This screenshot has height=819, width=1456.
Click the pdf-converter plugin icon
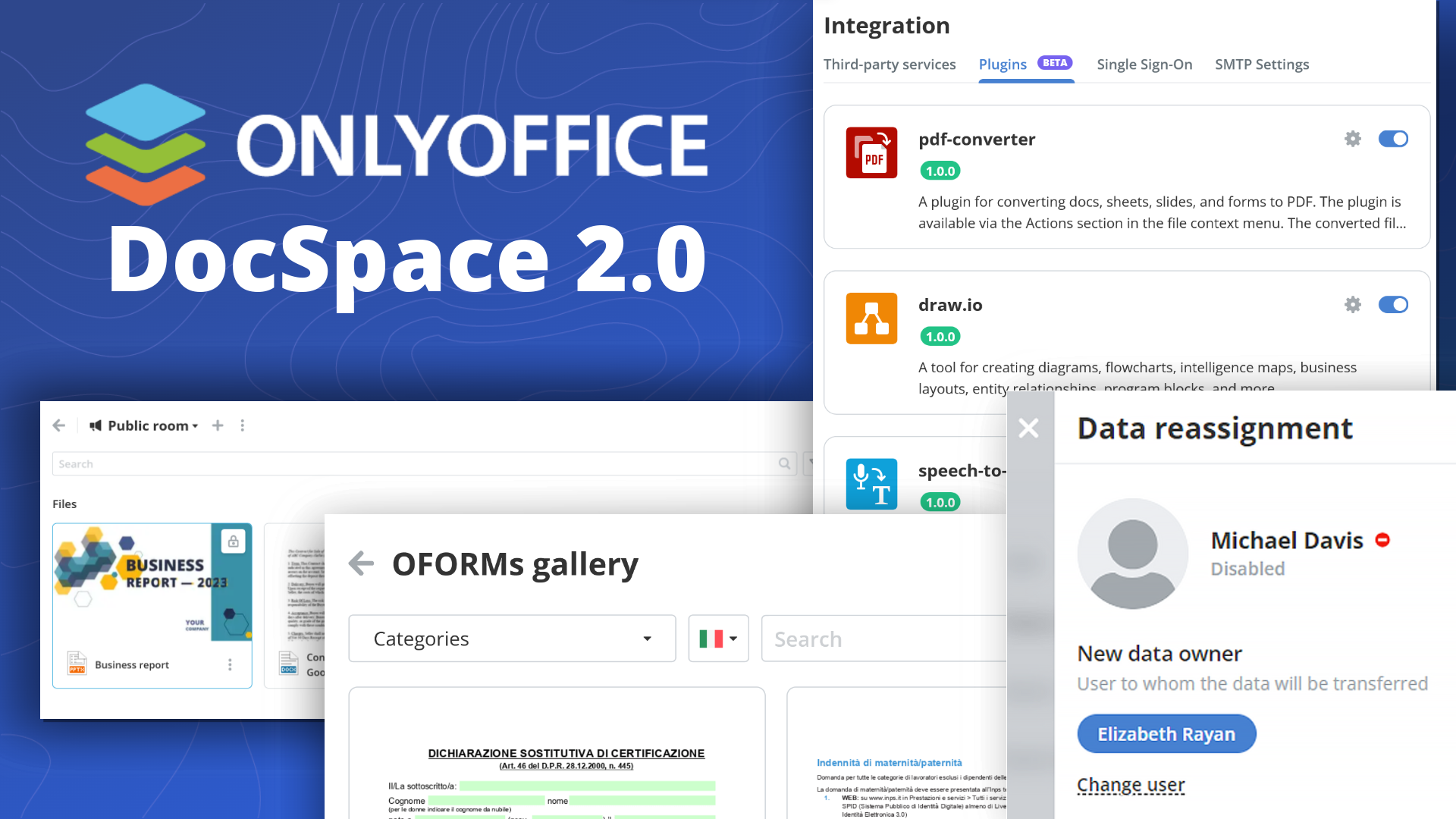pos(871,152)
